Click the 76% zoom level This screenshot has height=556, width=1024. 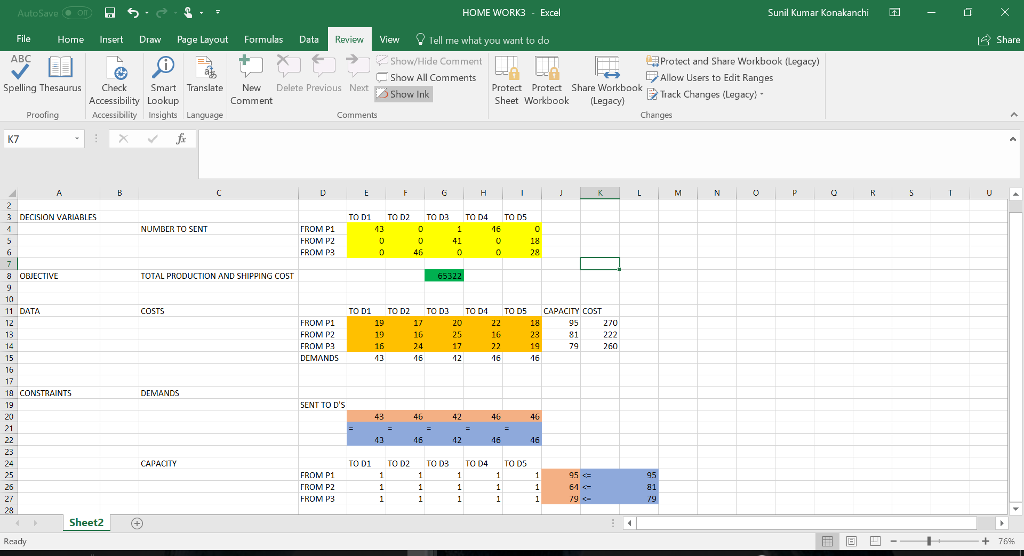(x=1006, y=541)
